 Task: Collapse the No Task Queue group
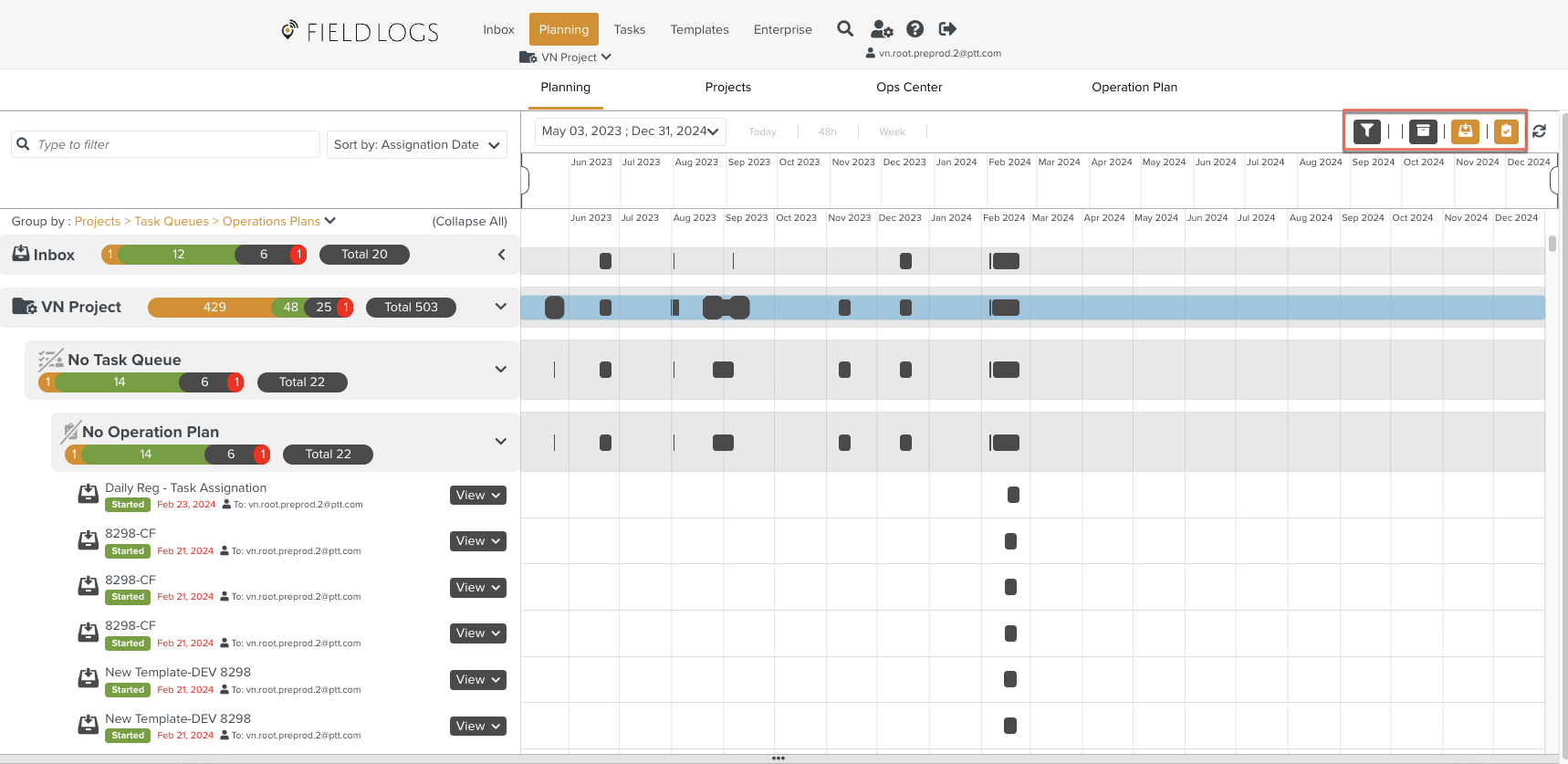(x=500, y=370)
